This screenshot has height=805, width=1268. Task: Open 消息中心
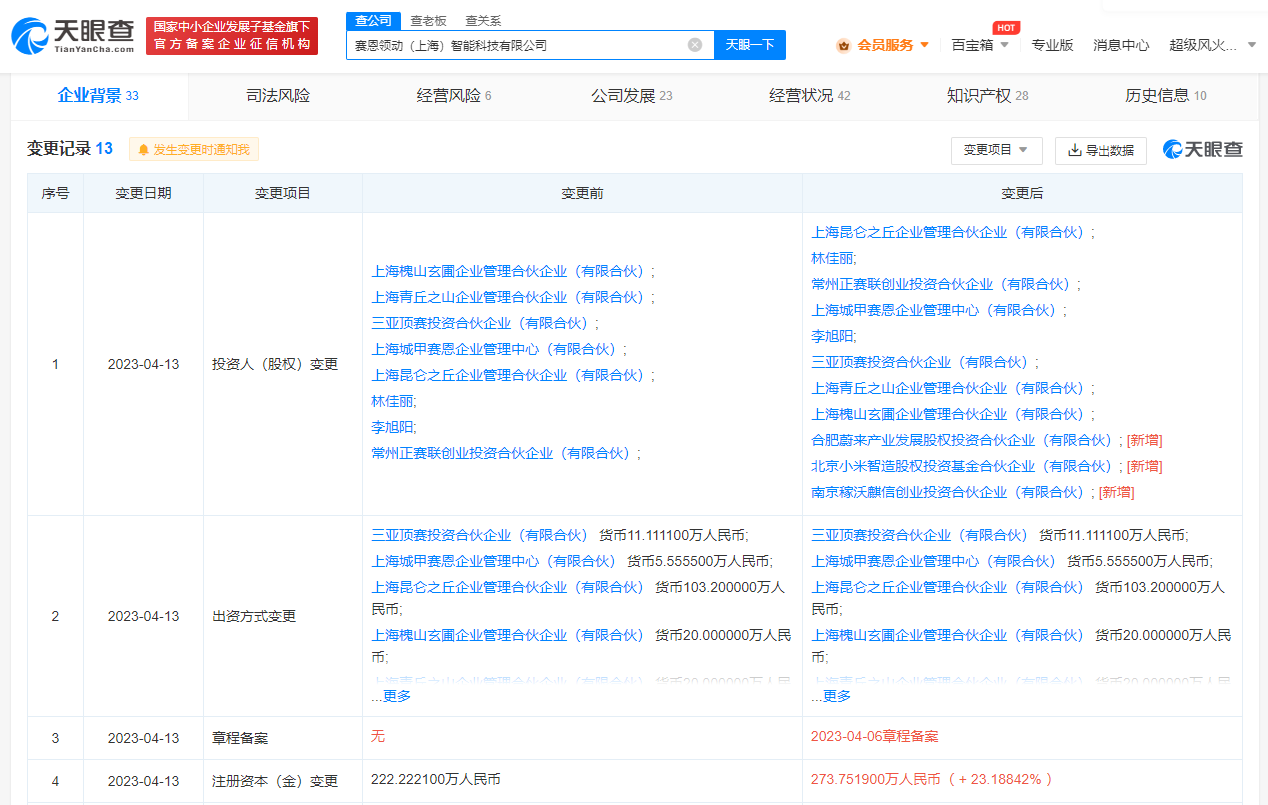1120,45
